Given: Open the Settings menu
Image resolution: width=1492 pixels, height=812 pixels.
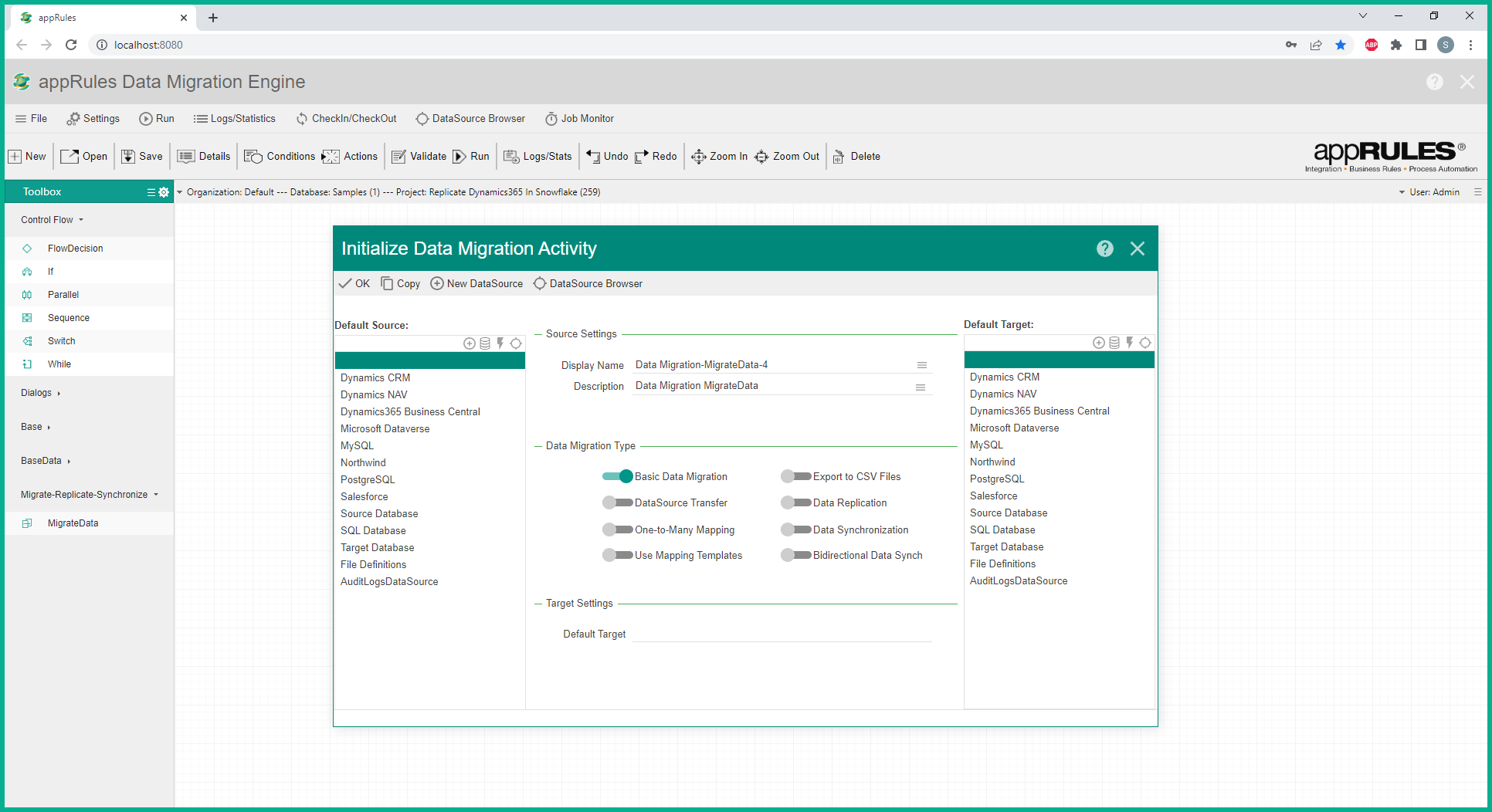Looking at the screenshot, I should pyautogui.click(x=93, y=119).
